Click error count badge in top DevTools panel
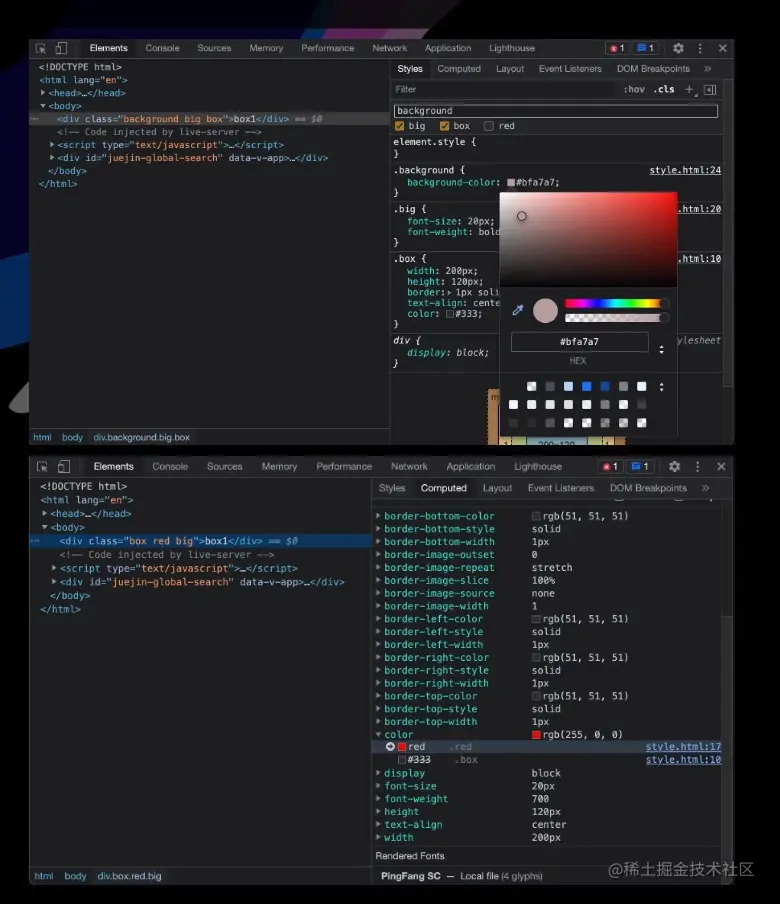The image size is (780, 904). tap(617, 48)
